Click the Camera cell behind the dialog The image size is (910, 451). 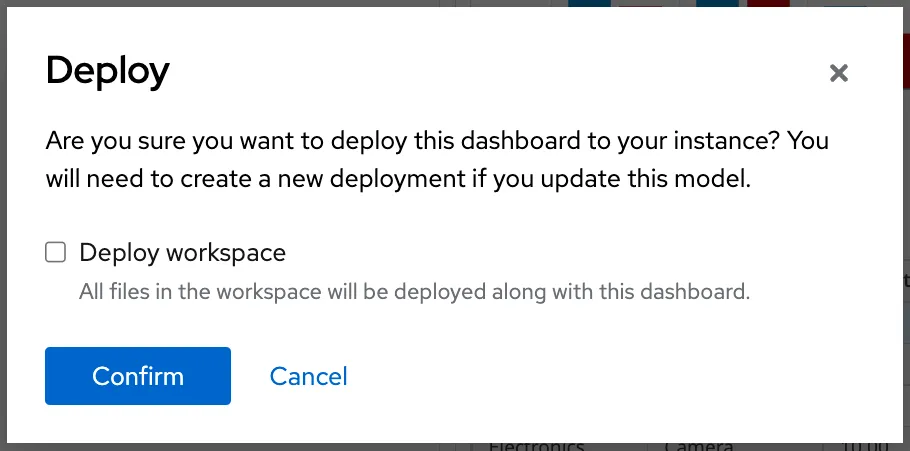699,447
